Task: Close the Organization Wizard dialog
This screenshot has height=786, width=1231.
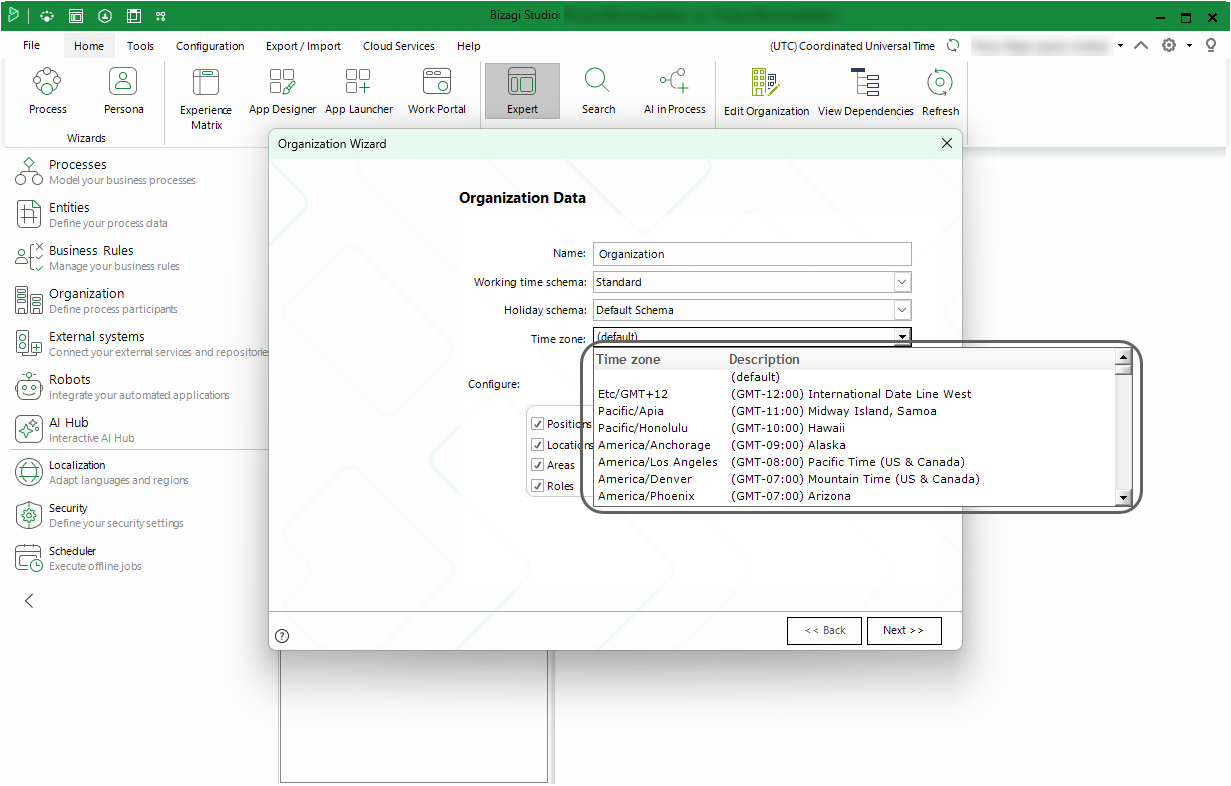Action: coord(947,144)
